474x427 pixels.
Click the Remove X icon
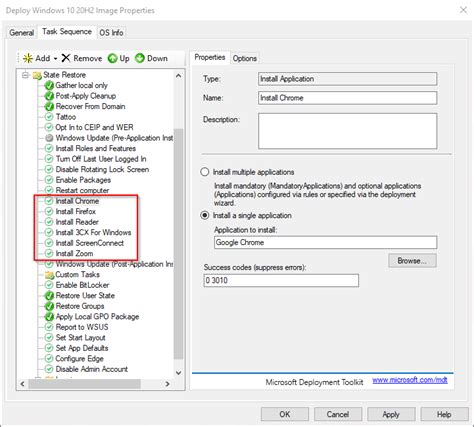66,58
